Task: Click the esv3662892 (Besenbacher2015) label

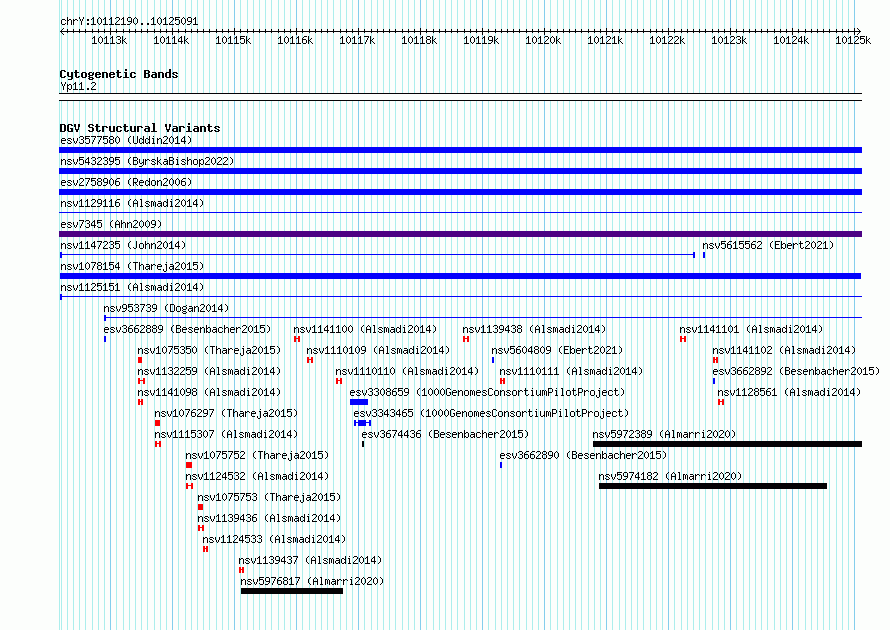Action: [796, 371]
